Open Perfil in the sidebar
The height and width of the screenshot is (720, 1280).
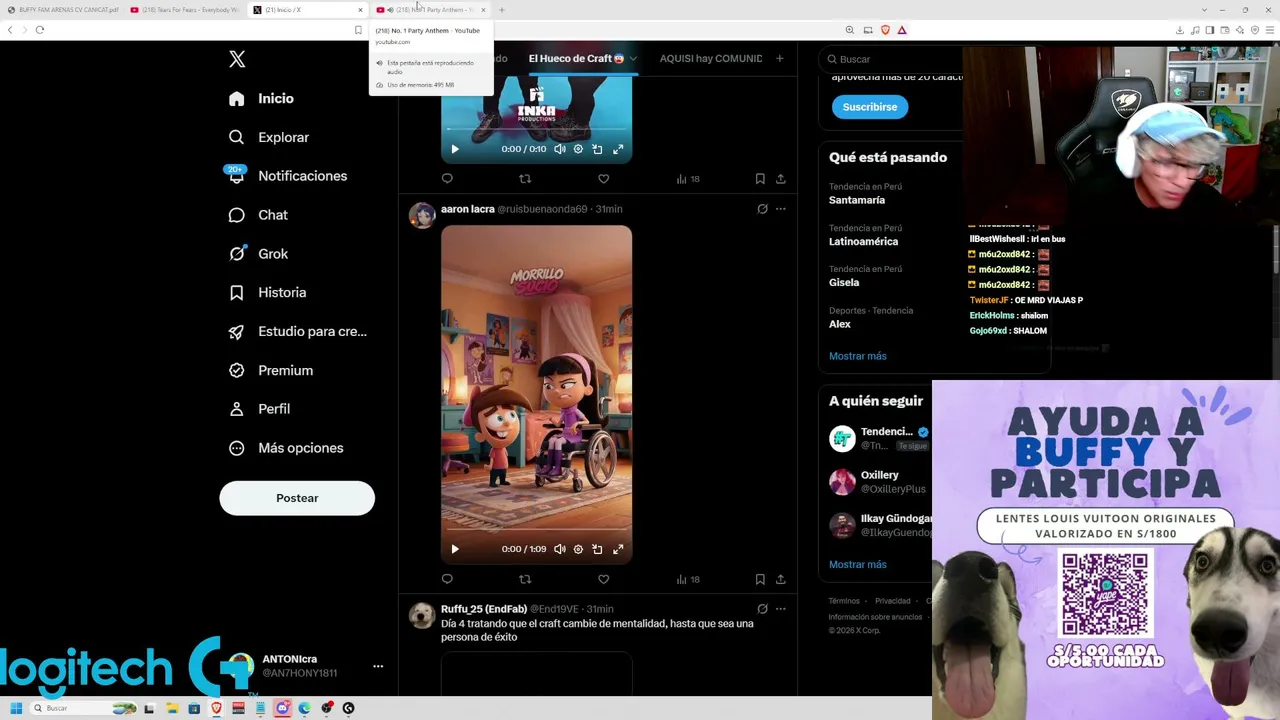(259, 409)
